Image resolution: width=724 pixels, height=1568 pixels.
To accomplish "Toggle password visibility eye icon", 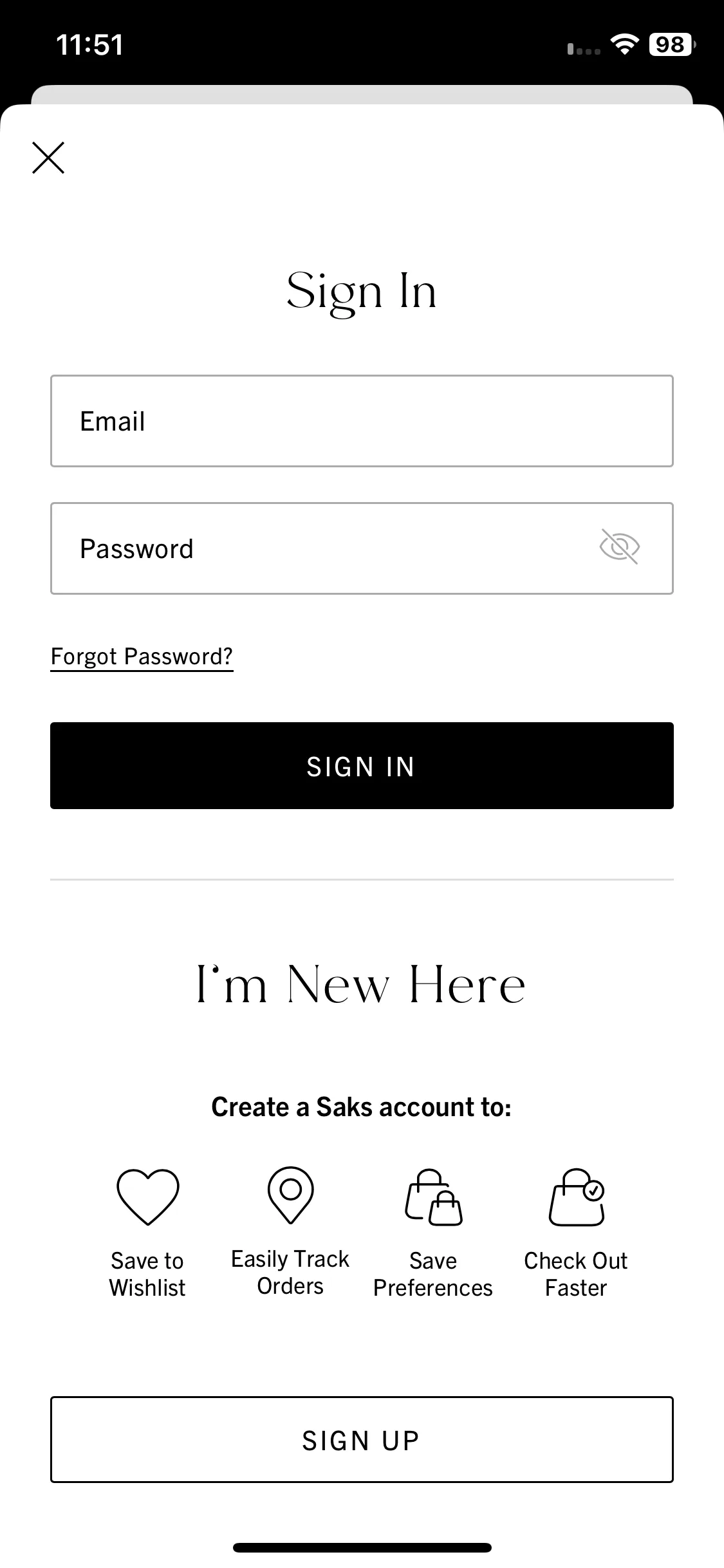I will pos(619,547).
